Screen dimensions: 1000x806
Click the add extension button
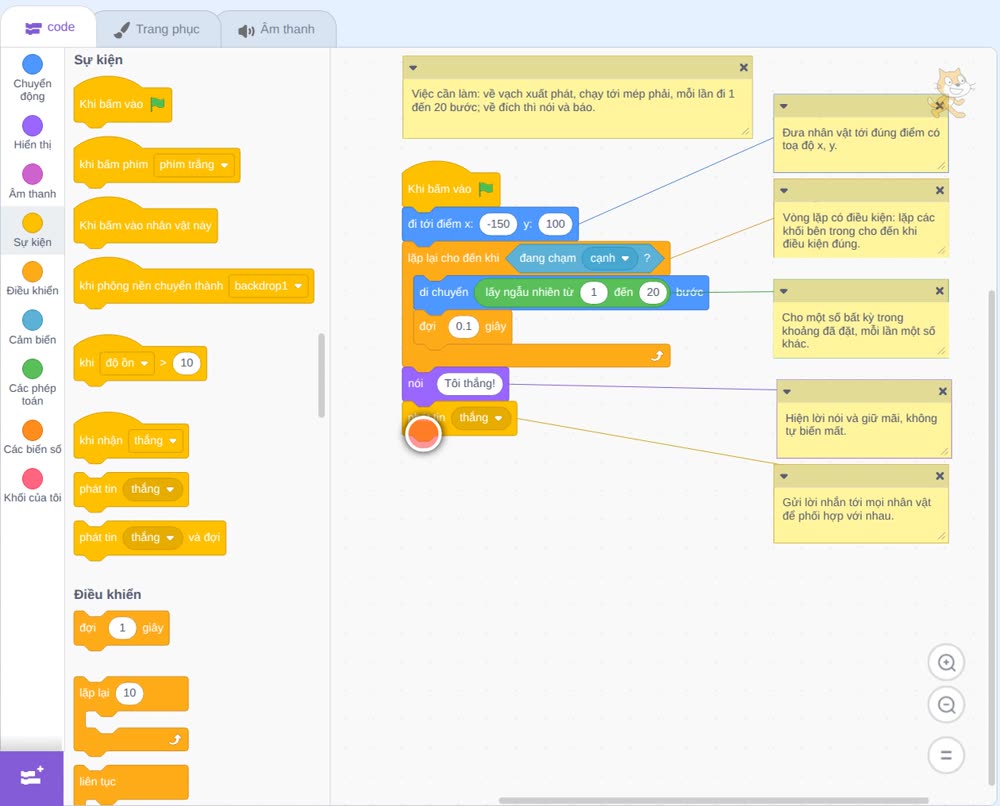tap(31, 778)
